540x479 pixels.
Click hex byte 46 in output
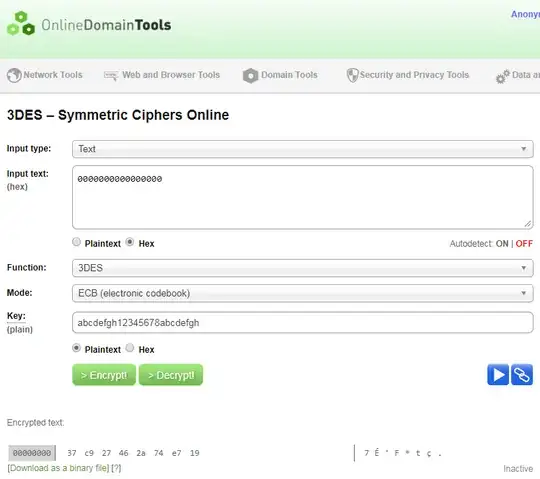[124, 453]
